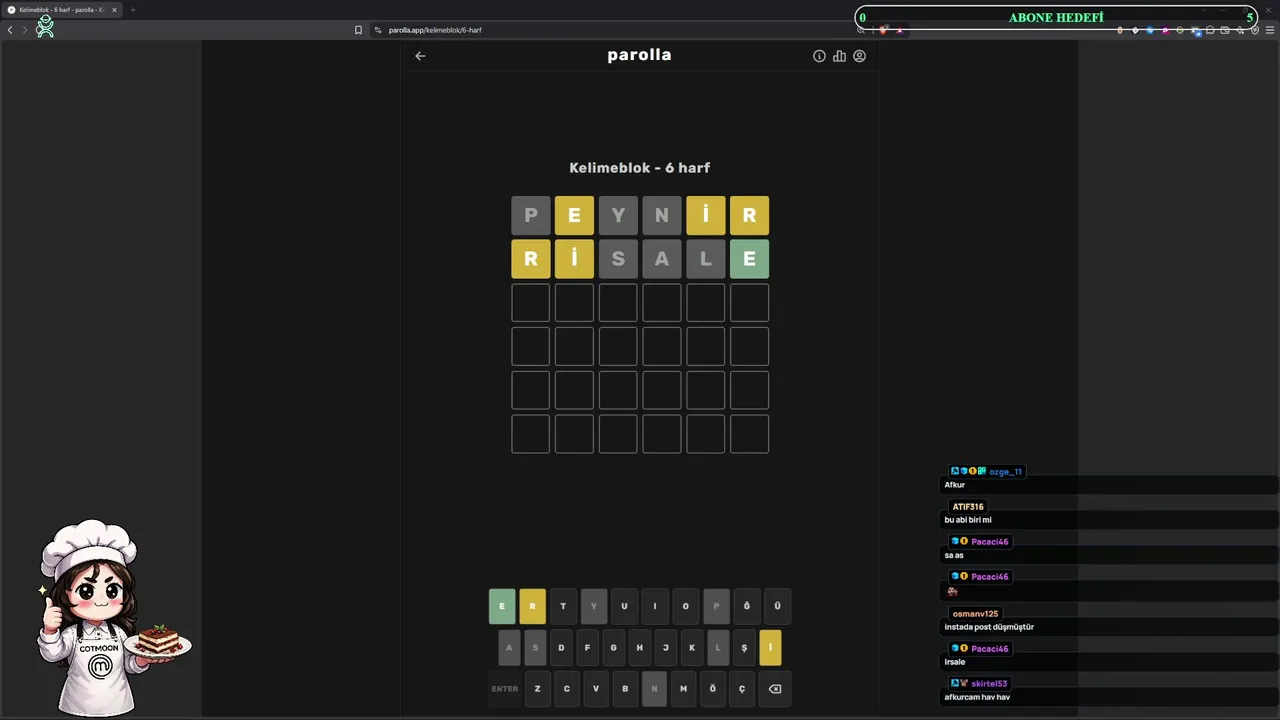Tap the G key on the keyboard
Screen dimensions: 1280x720
pos(614,648)
